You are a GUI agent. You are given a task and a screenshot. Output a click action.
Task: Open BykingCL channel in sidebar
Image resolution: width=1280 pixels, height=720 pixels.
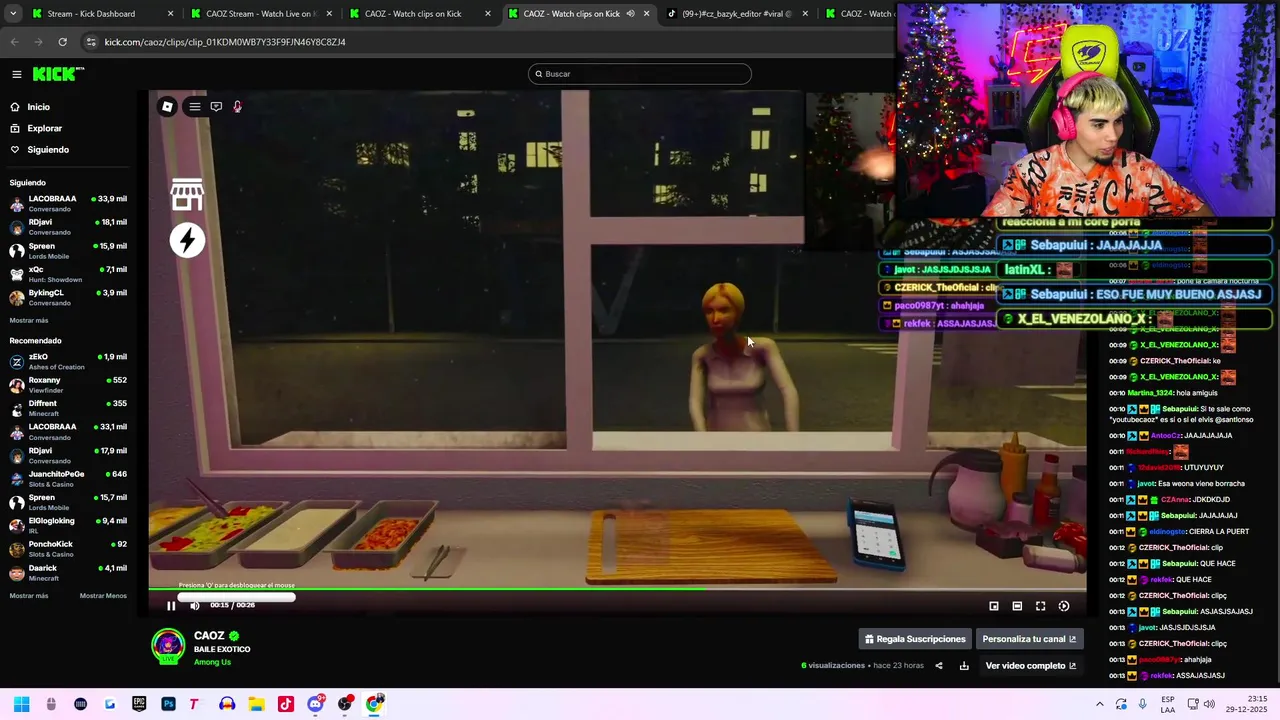tap(68, 297)
